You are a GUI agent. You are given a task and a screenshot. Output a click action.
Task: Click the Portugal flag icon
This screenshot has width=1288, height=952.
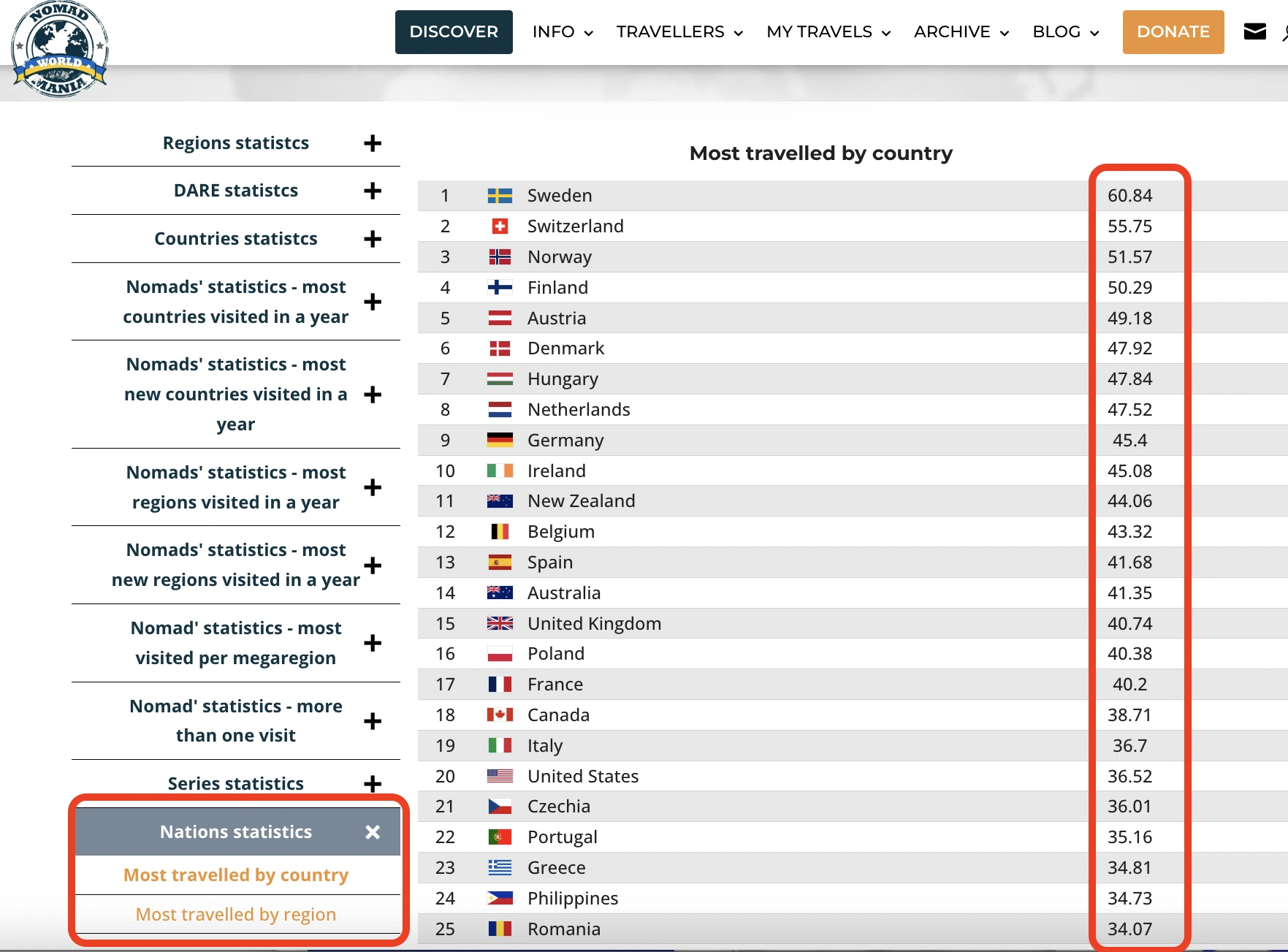[500, 837]
